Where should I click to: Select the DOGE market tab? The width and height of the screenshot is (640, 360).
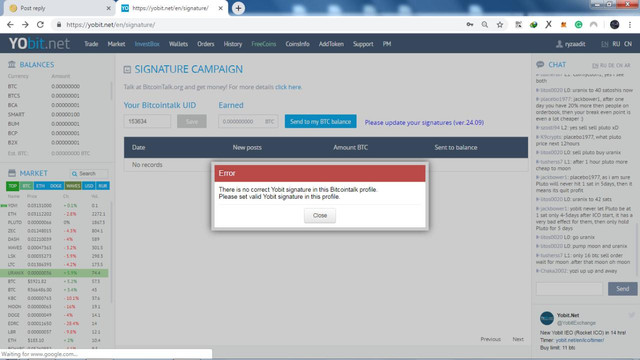click(x=56, y=186)
